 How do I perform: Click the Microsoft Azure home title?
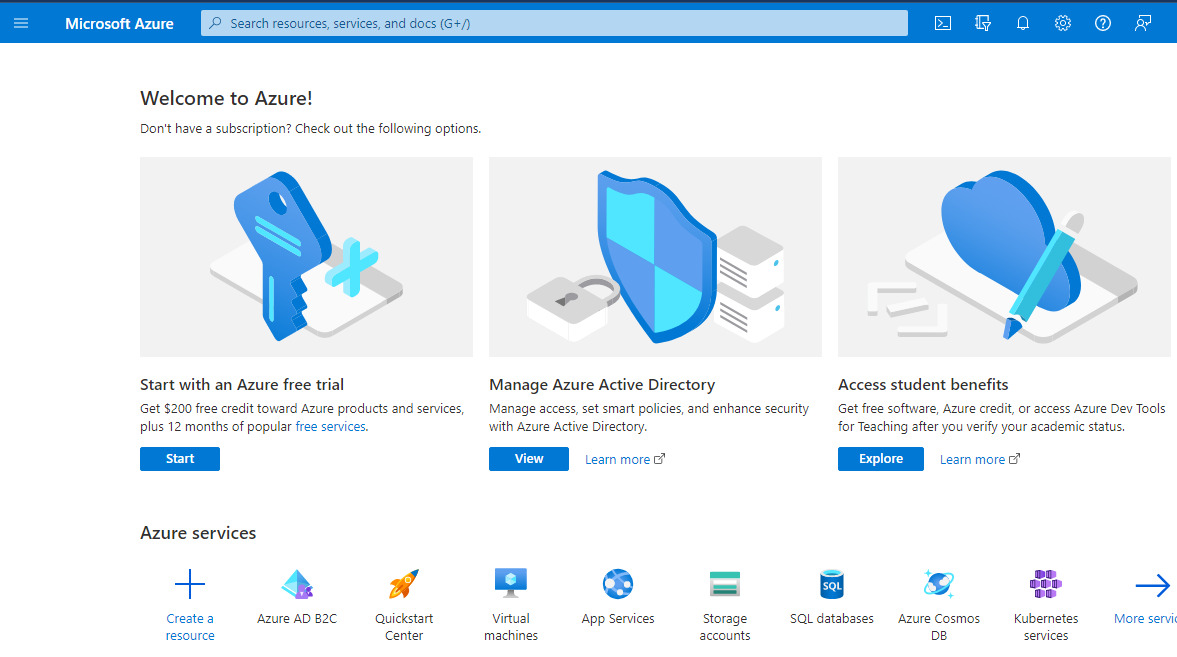tap(119, 23)
